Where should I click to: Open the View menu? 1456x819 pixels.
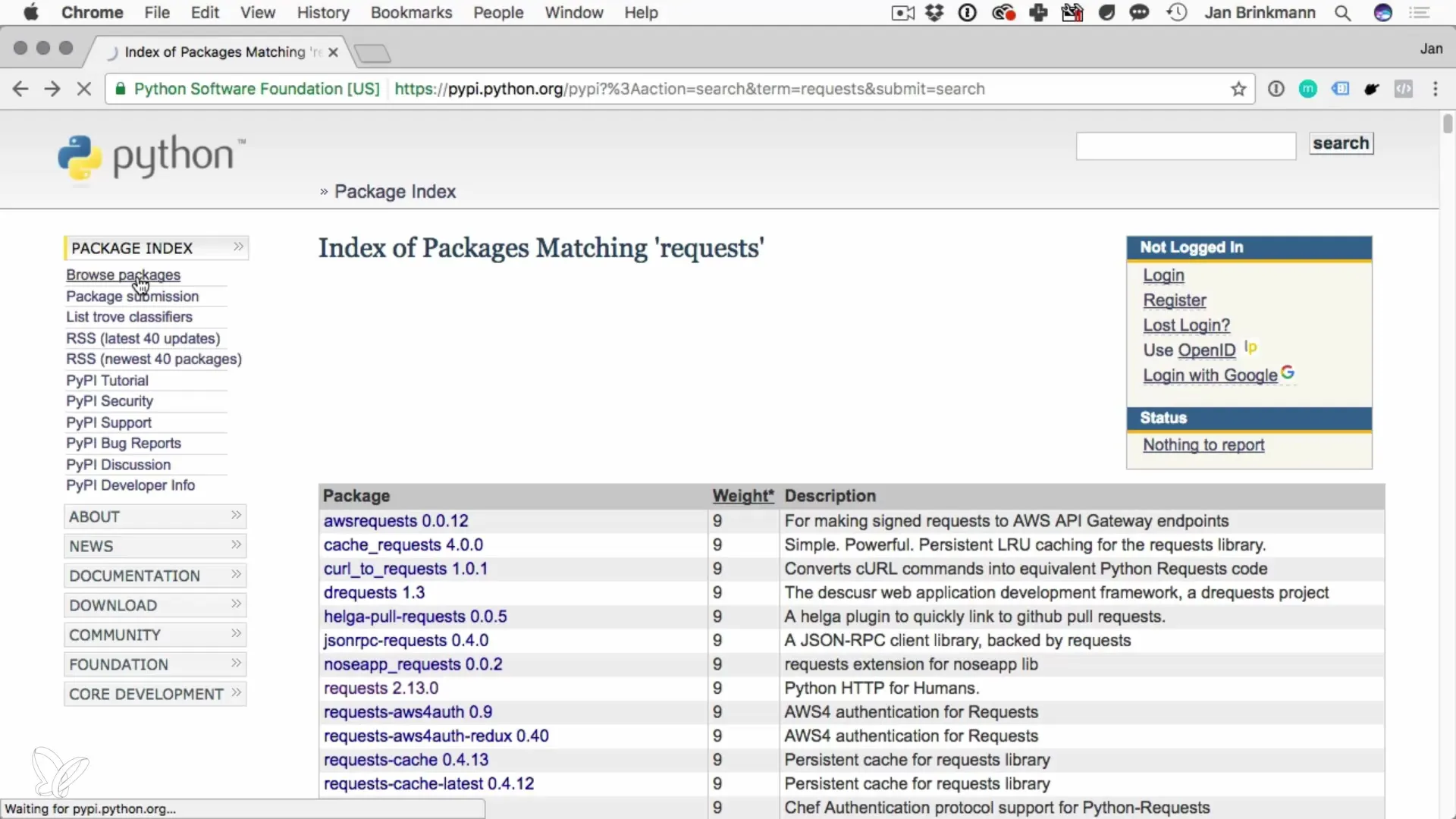tap(258, 13)
